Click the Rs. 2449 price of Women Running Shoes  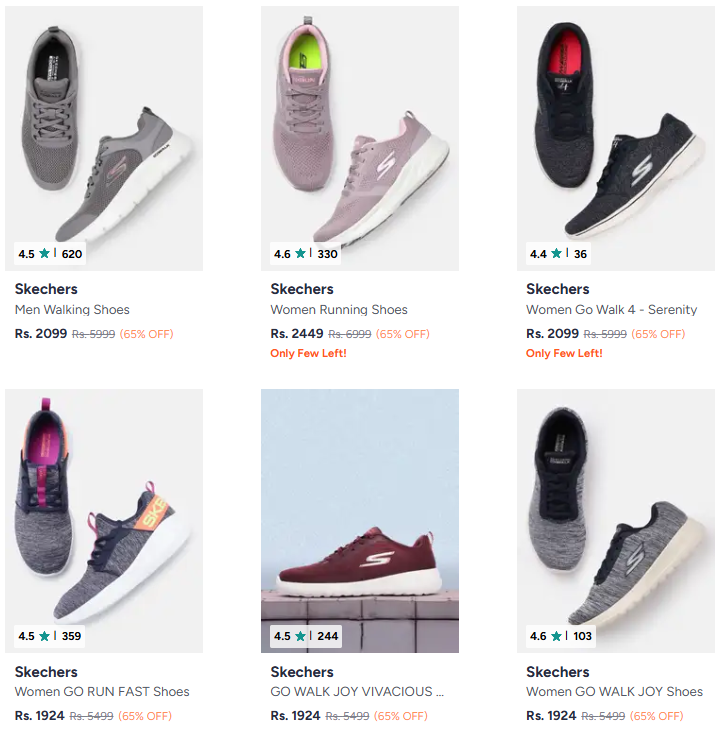point(296,334)
